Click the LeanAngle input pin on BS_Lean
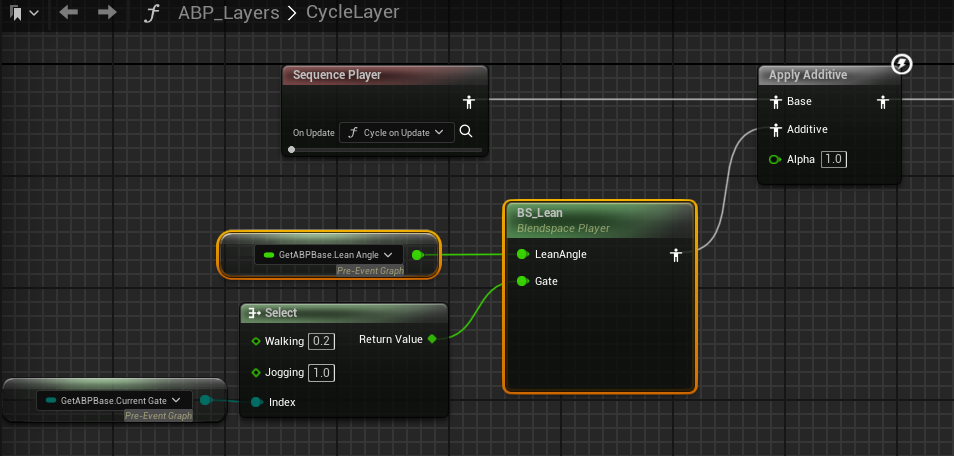Image resolution: width=954 pixels, height=456 pixels. [x=523, y=254]
